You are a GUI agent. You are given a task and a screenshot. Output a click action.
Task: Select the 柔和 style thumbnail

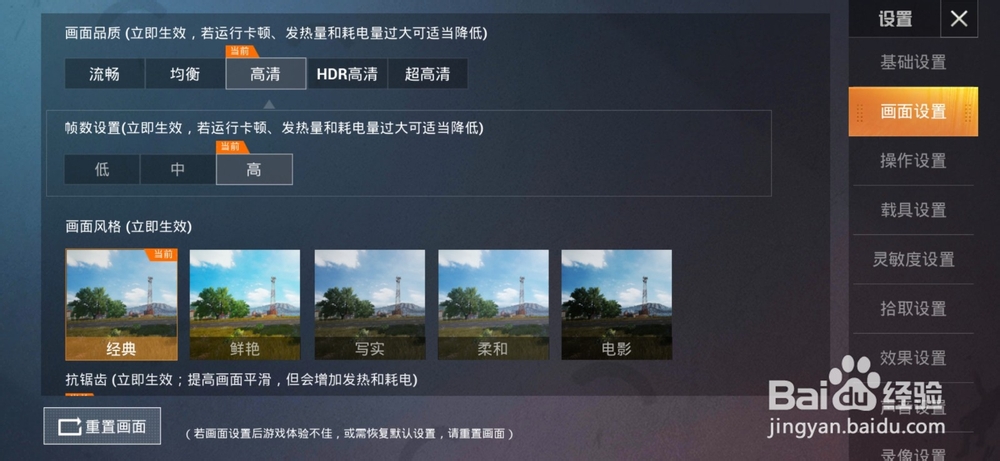click(493, 305)
